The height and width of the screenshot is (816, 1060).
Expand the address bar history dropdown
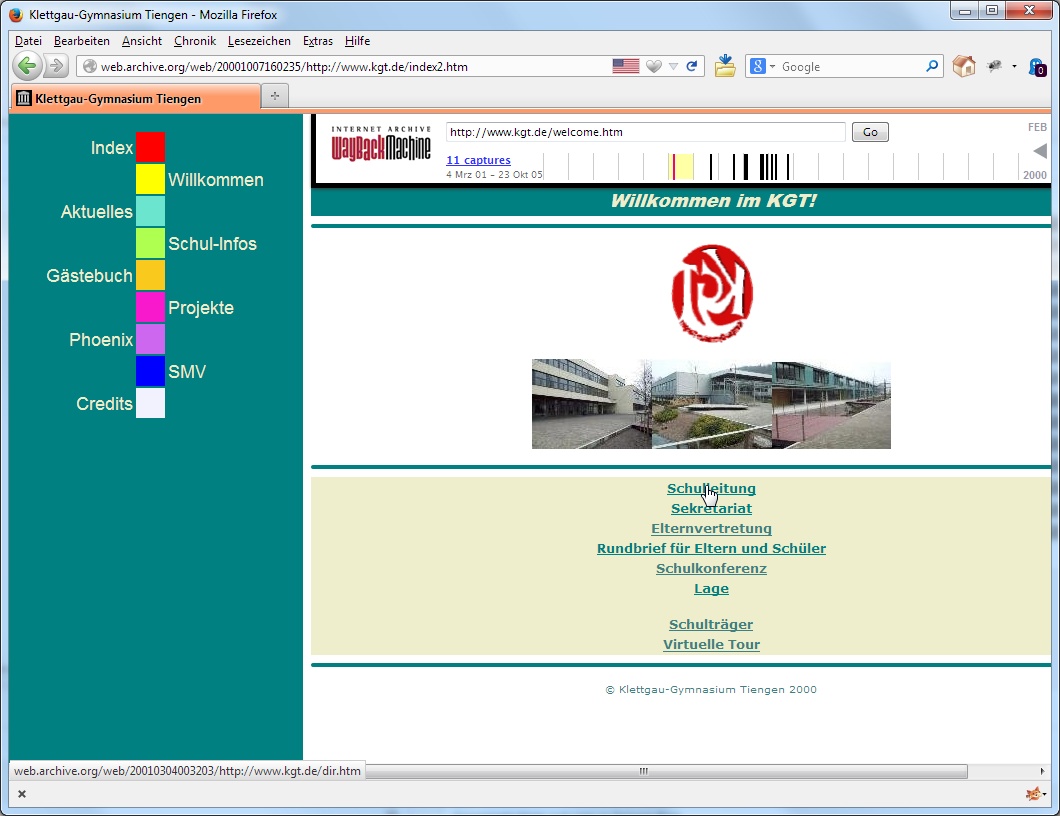click(673, 67)
